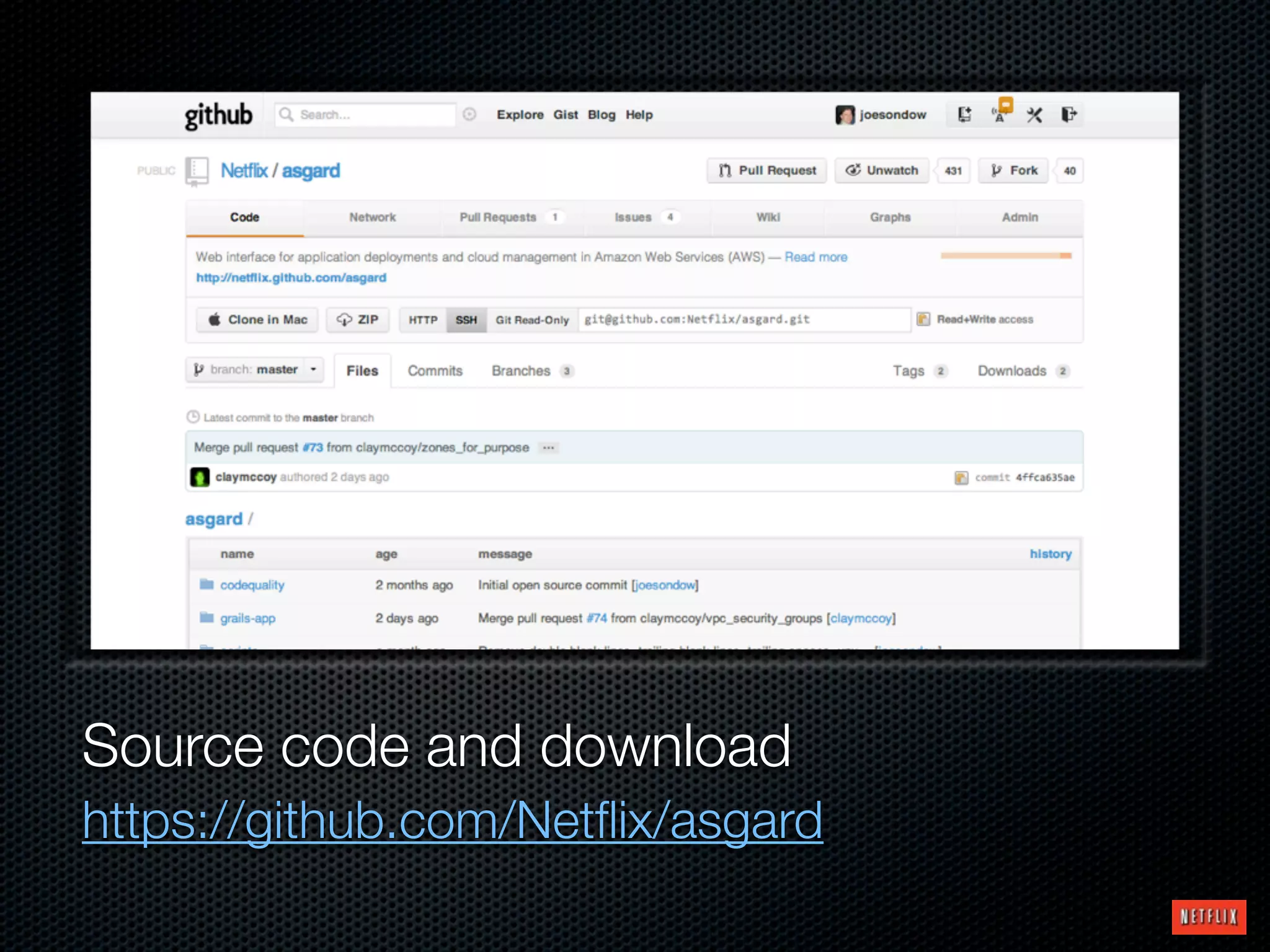Click the latest commit clock icon

(193, 417)
